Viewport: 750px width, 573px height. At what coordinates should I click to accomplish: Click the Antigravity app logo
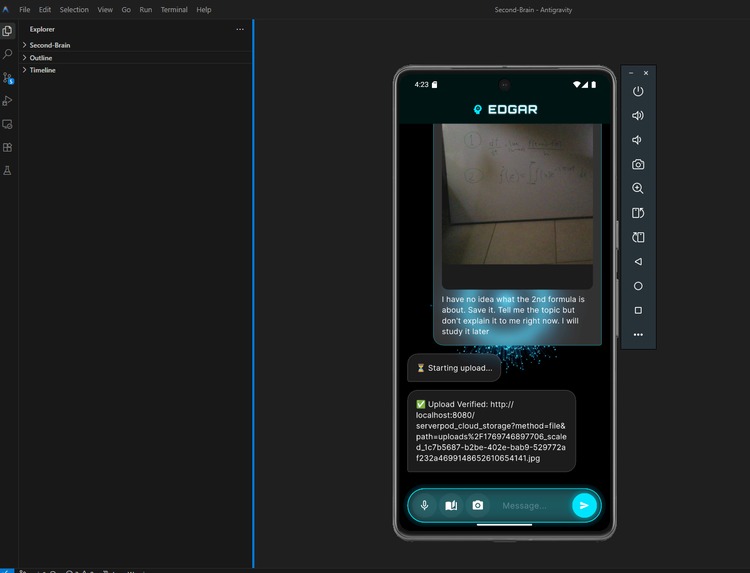pos(5,10)
